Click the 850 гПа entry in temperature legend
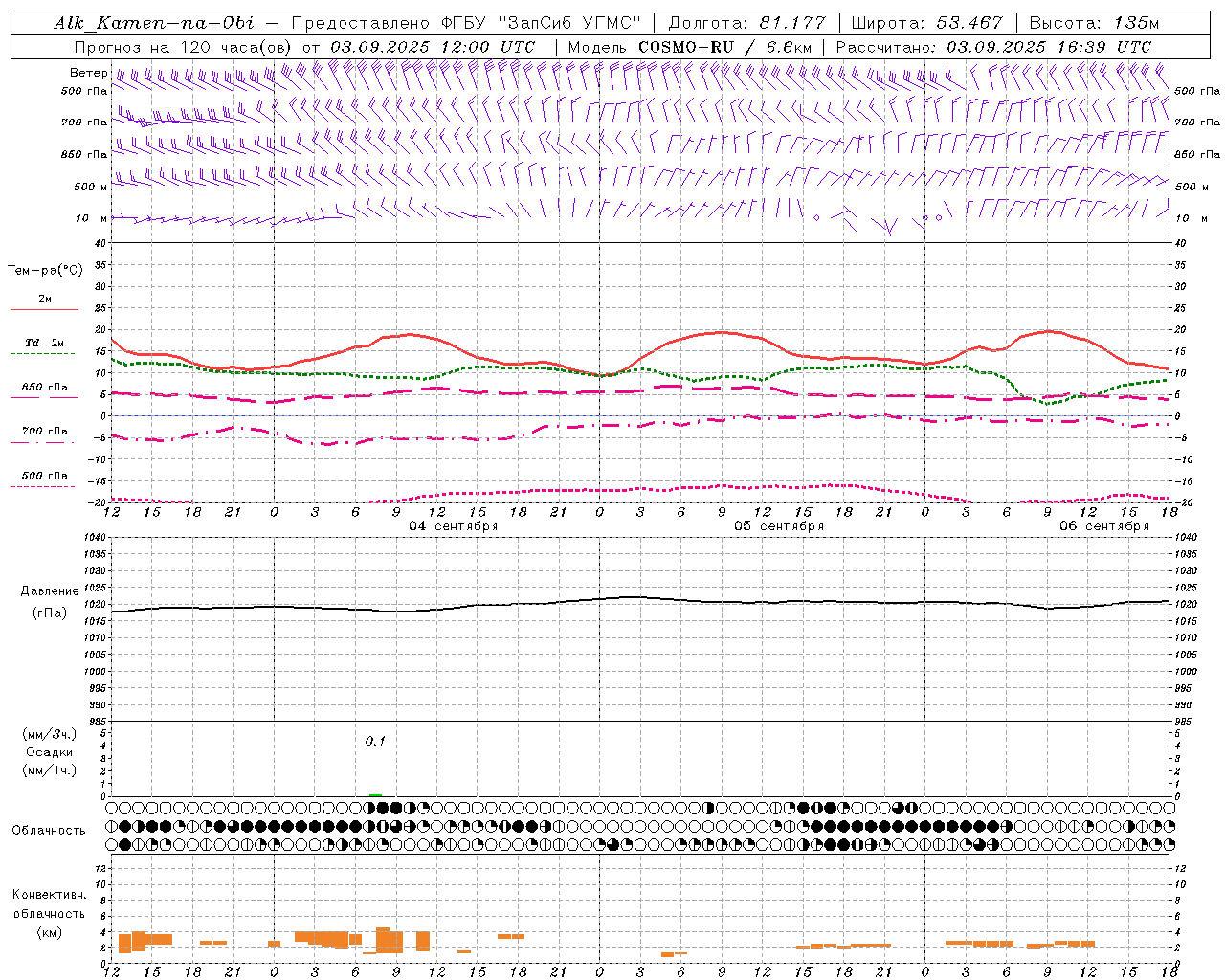The width and height of the screenshot is (1225, 980). click(x=45, y=388)
